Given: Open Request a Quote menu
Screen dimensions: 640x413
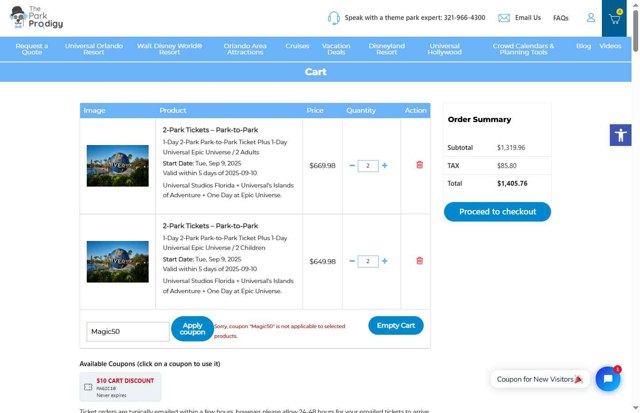Looking at the screenshot, I should (x=32, y=49).
